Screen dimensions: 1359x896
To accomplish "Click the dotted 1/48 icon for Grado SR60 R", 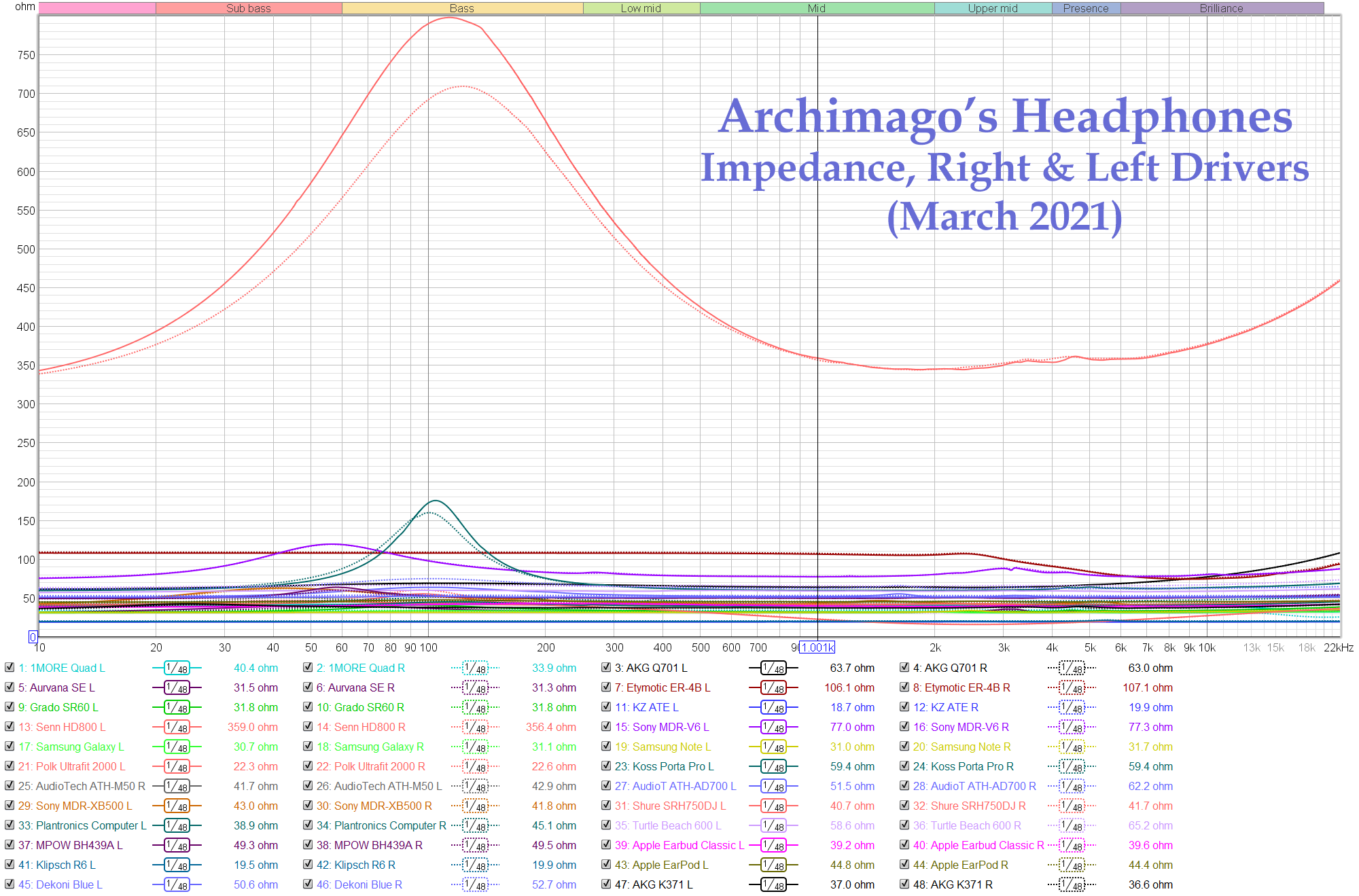I will pyautogui.click(x=476, y=707).
